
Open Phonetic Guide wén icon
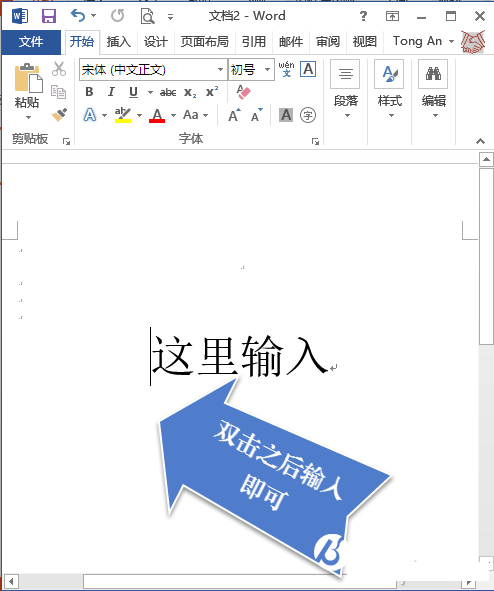[286, 69]
